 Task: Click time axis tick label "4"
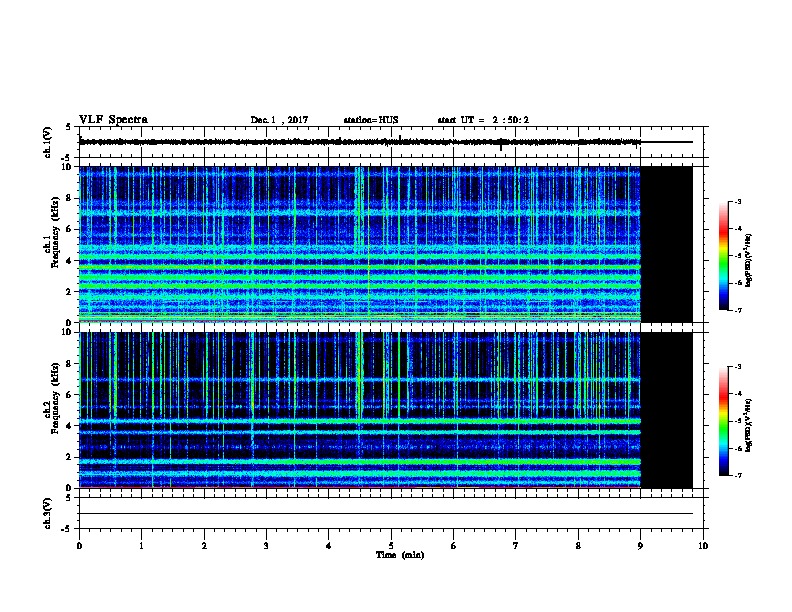(328, 545)
